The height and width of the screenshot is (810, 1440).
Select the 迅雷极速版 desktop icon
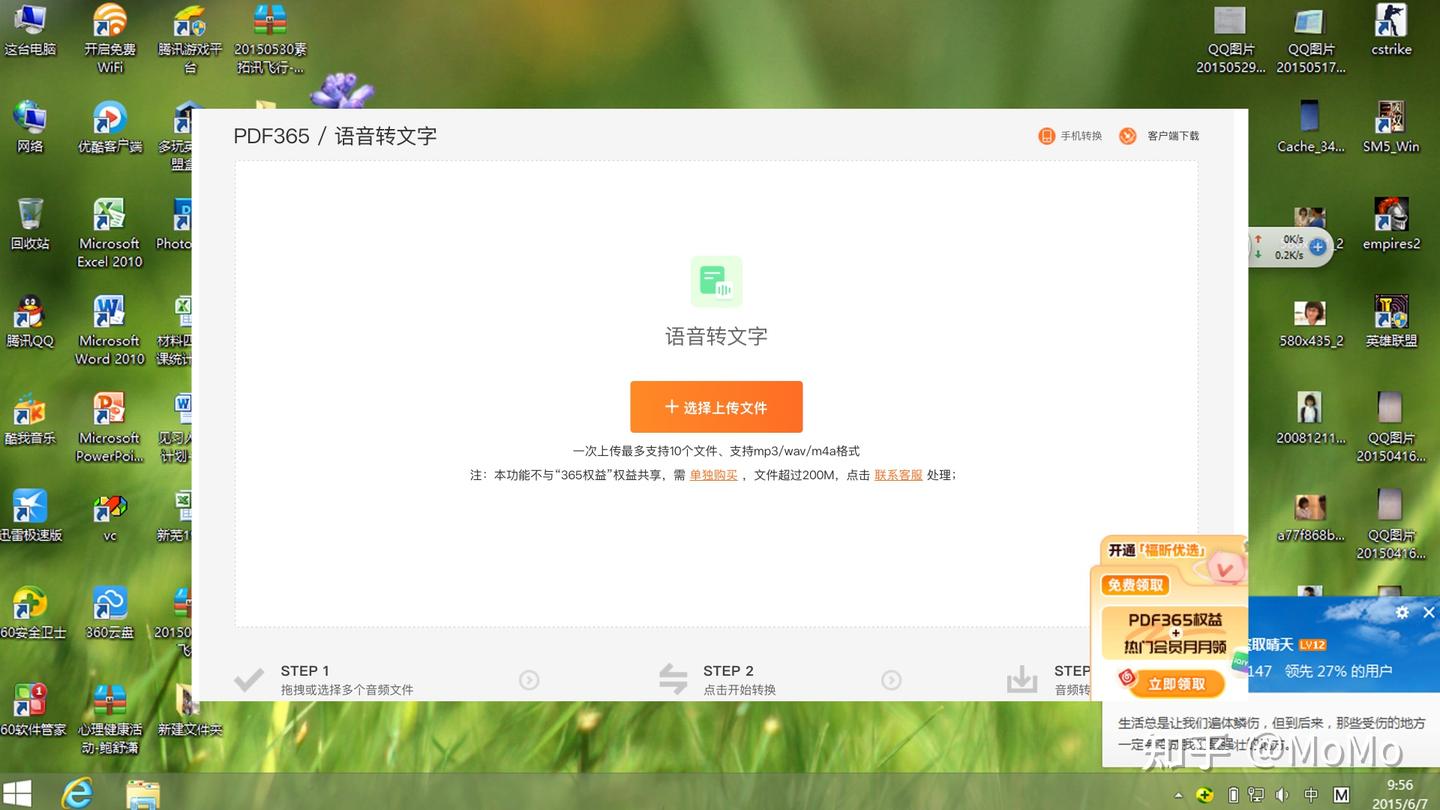(x=30, y=516)
